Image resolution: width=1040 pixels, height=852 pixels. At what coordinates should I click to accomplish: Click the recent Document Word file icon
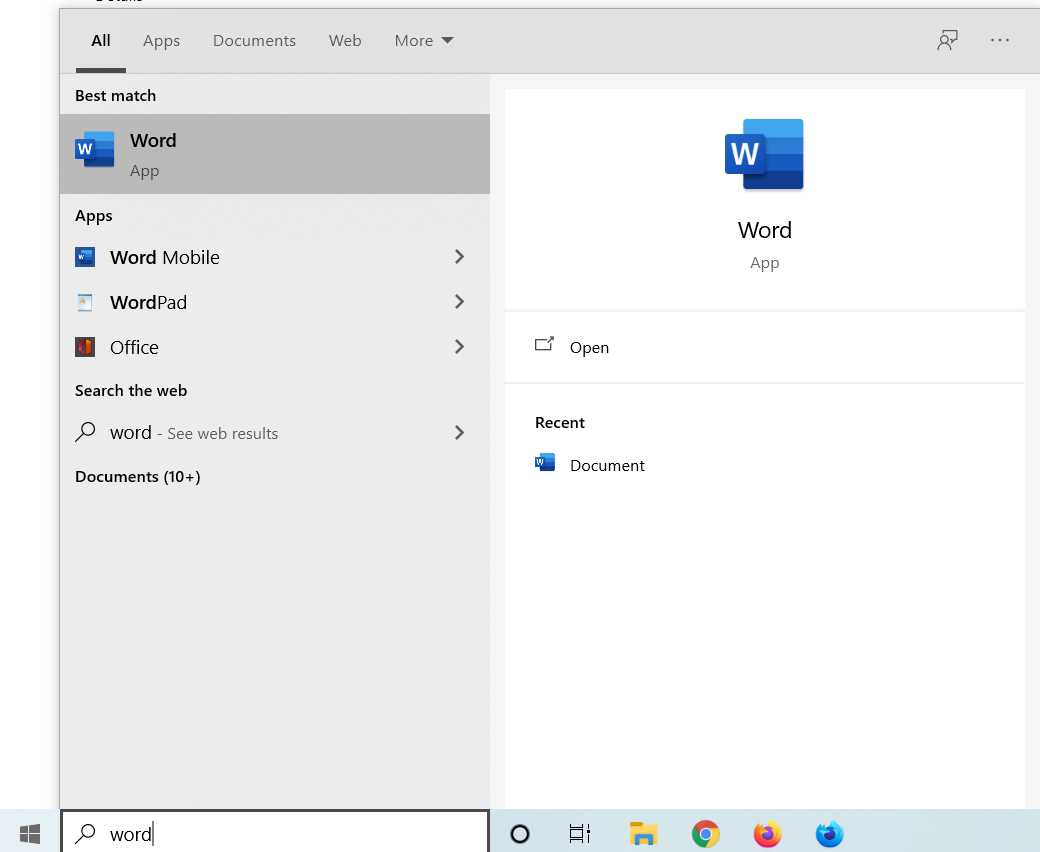pos(545,463)
